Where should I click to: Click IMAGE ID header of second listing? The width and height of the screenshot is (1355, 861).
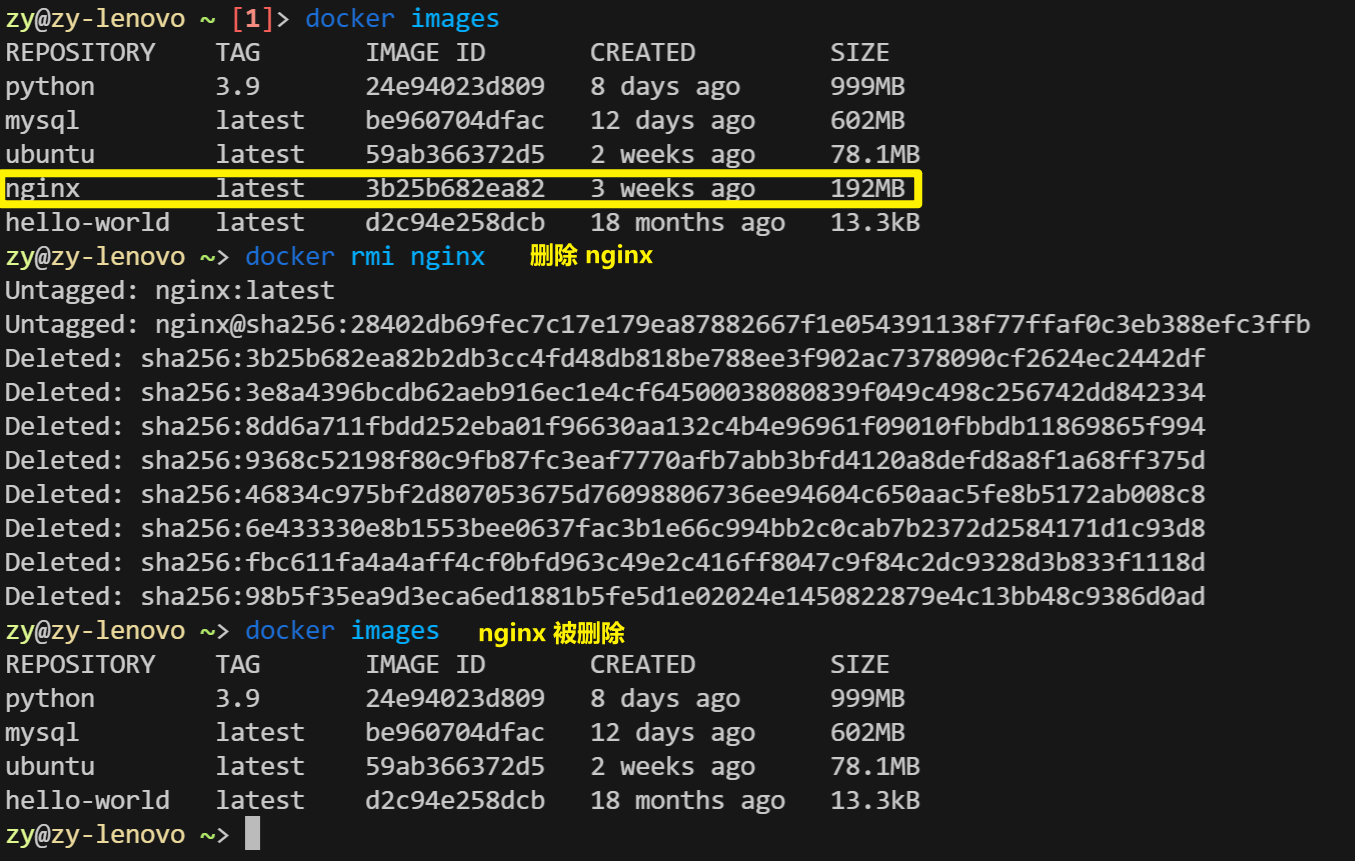click(425, 664)
